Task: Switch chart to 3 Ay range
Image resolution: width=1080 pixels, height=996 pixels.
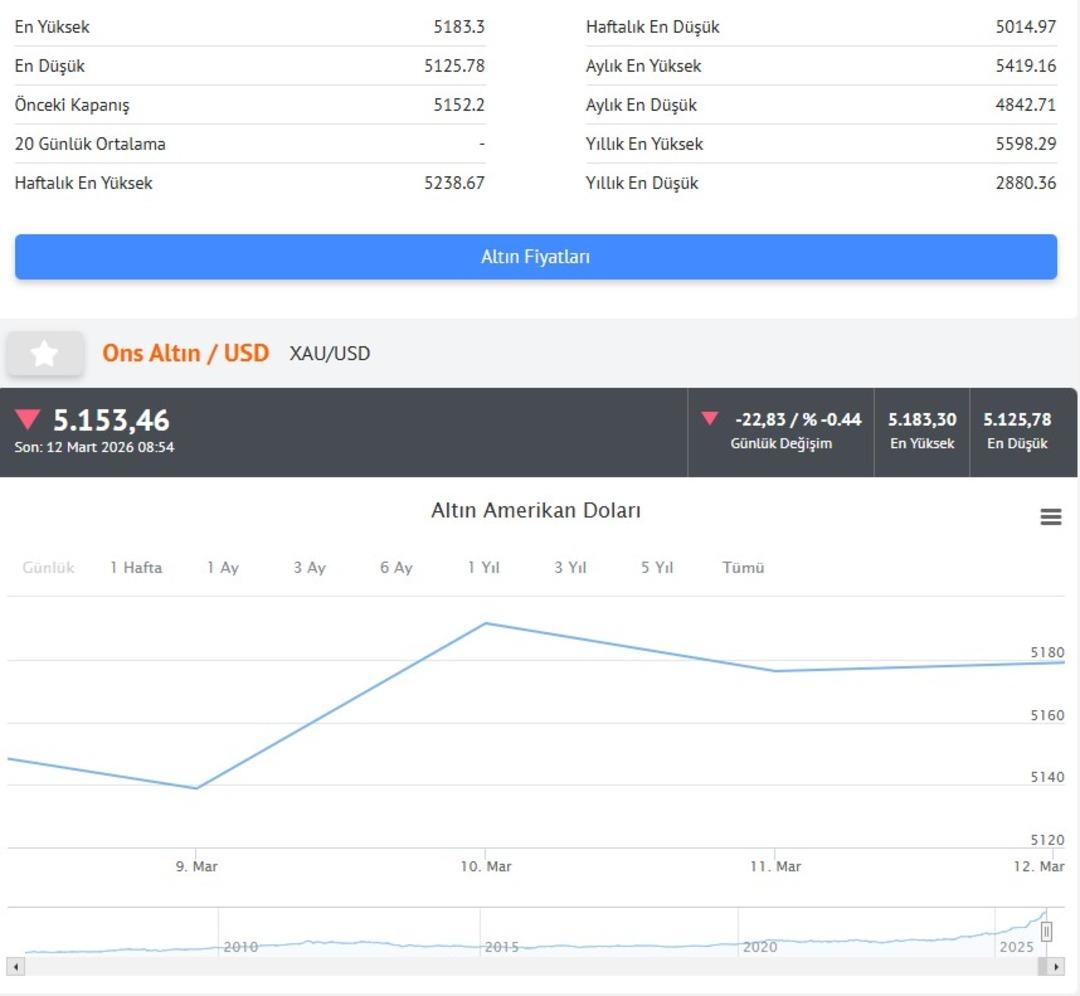Action: tap(309, 567)
